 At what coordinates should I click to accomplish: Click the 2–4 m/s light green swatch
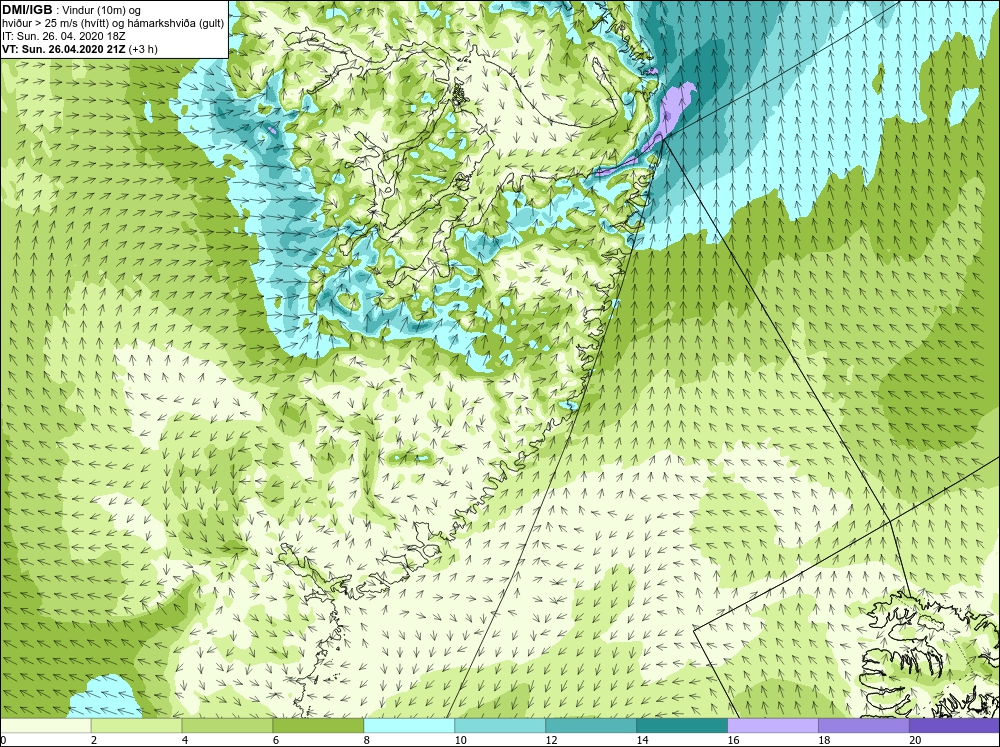pyautogui.click(x=136, y=726)
